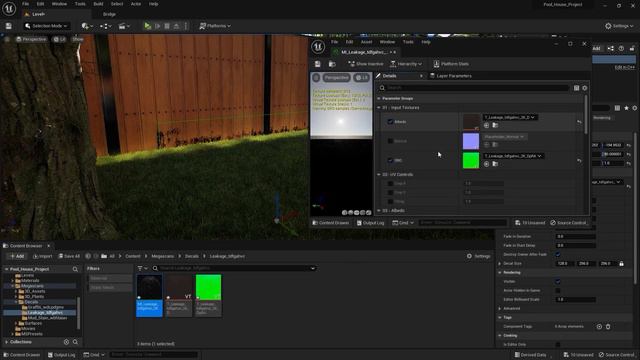Click the Add button in Content Browser
The height and width of the screenshot is (360, 640).
17,256
